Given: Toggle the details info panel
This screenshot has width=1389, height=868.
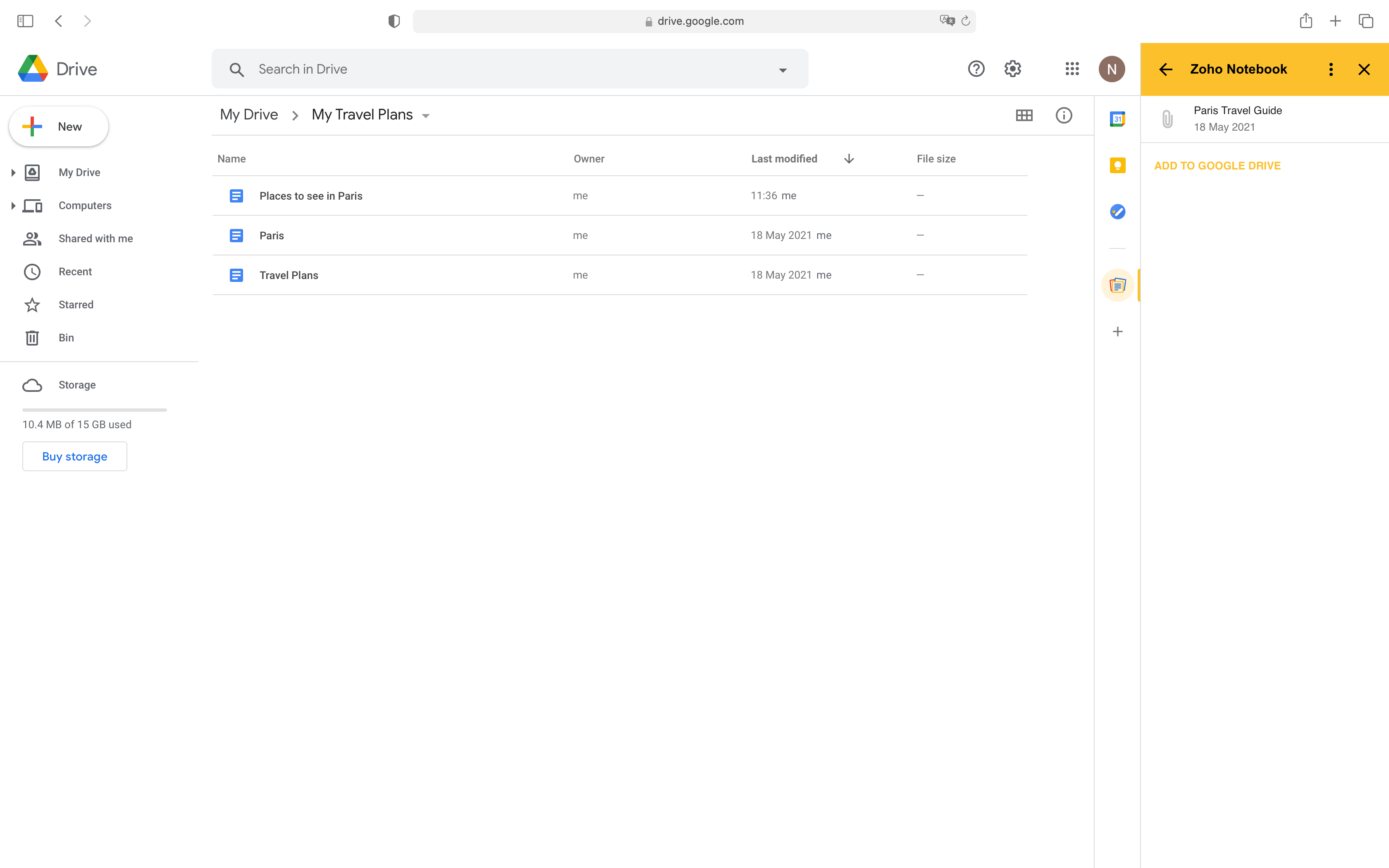Looking at the screenshot, I should [x=1064, y=115].
